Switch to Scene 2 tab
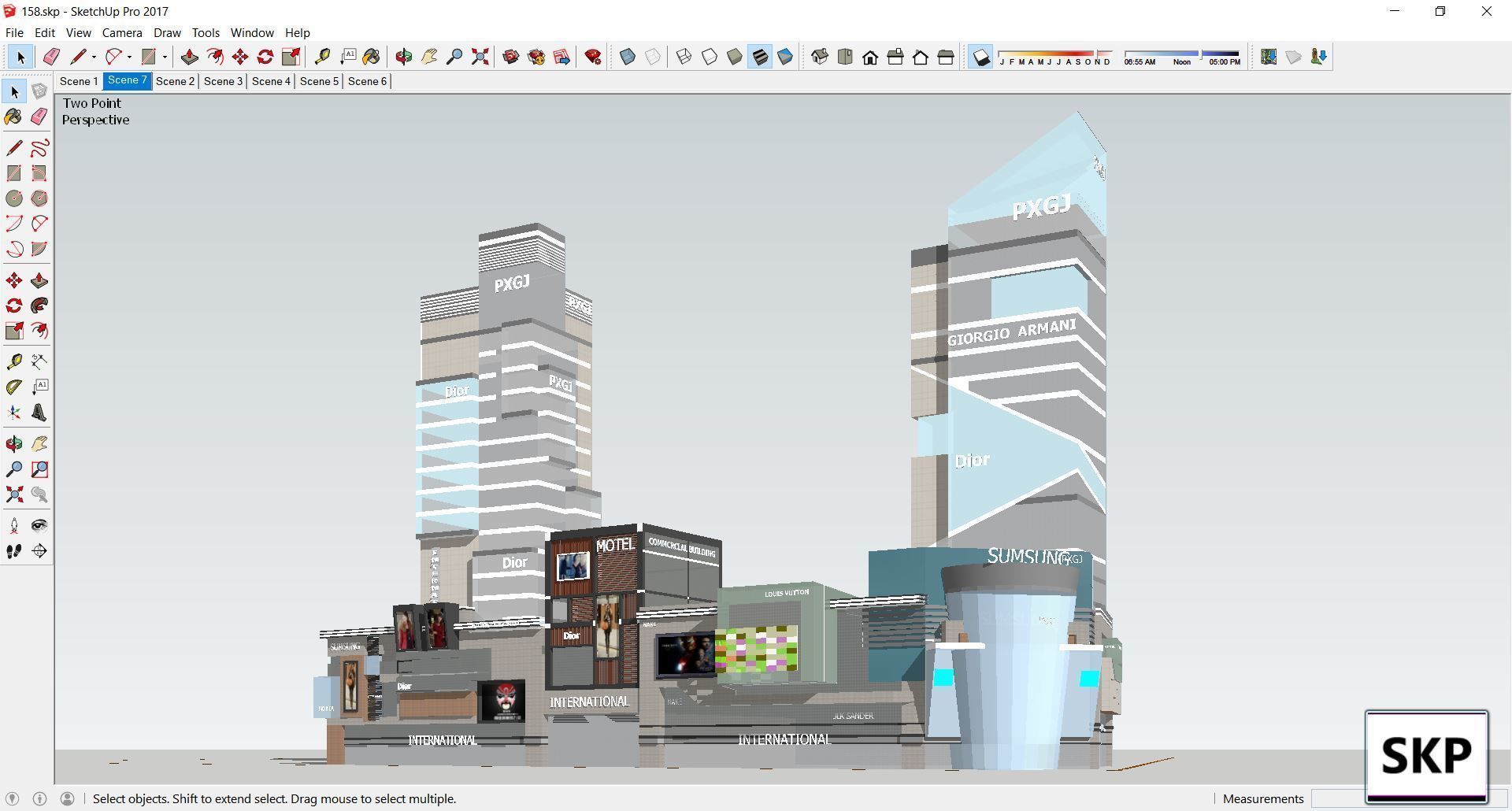The image size is (1512, 811). (175, 81)
